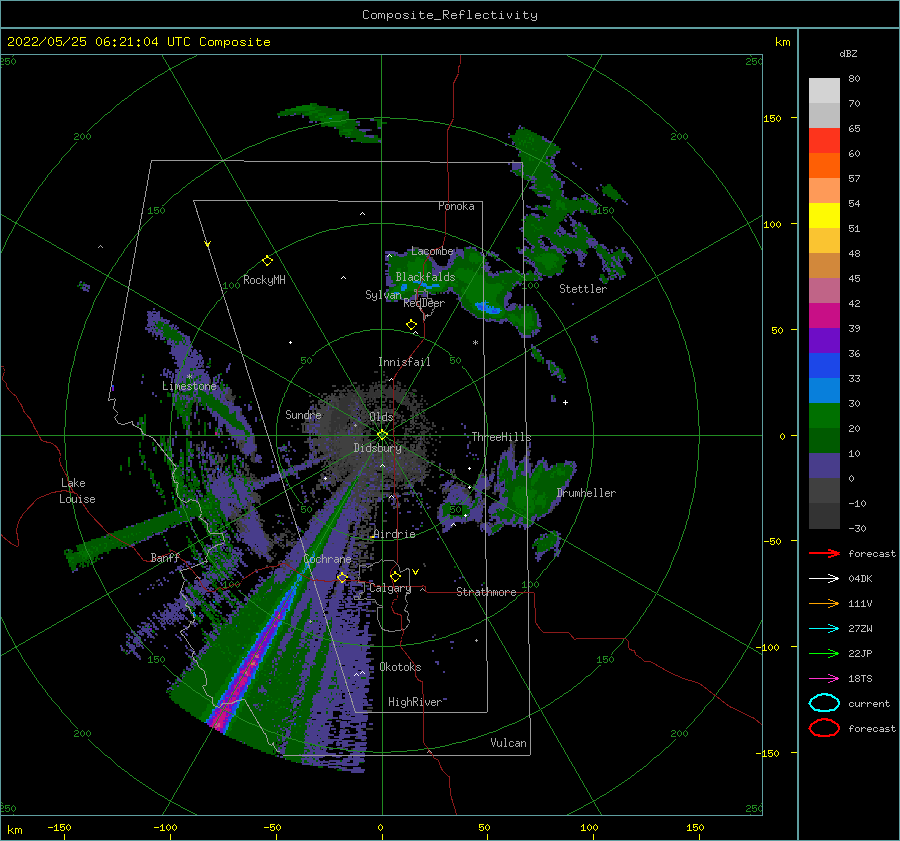Click the Stettler city label

click(x=583, y=289)
